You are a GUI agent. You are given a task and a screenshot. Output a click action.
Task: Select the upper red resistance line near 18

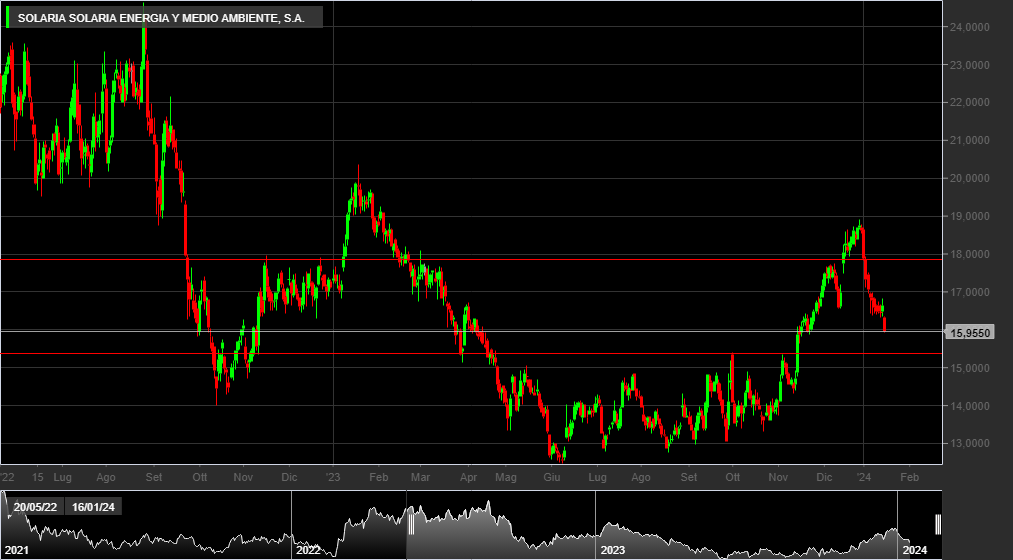click(471, 260)
